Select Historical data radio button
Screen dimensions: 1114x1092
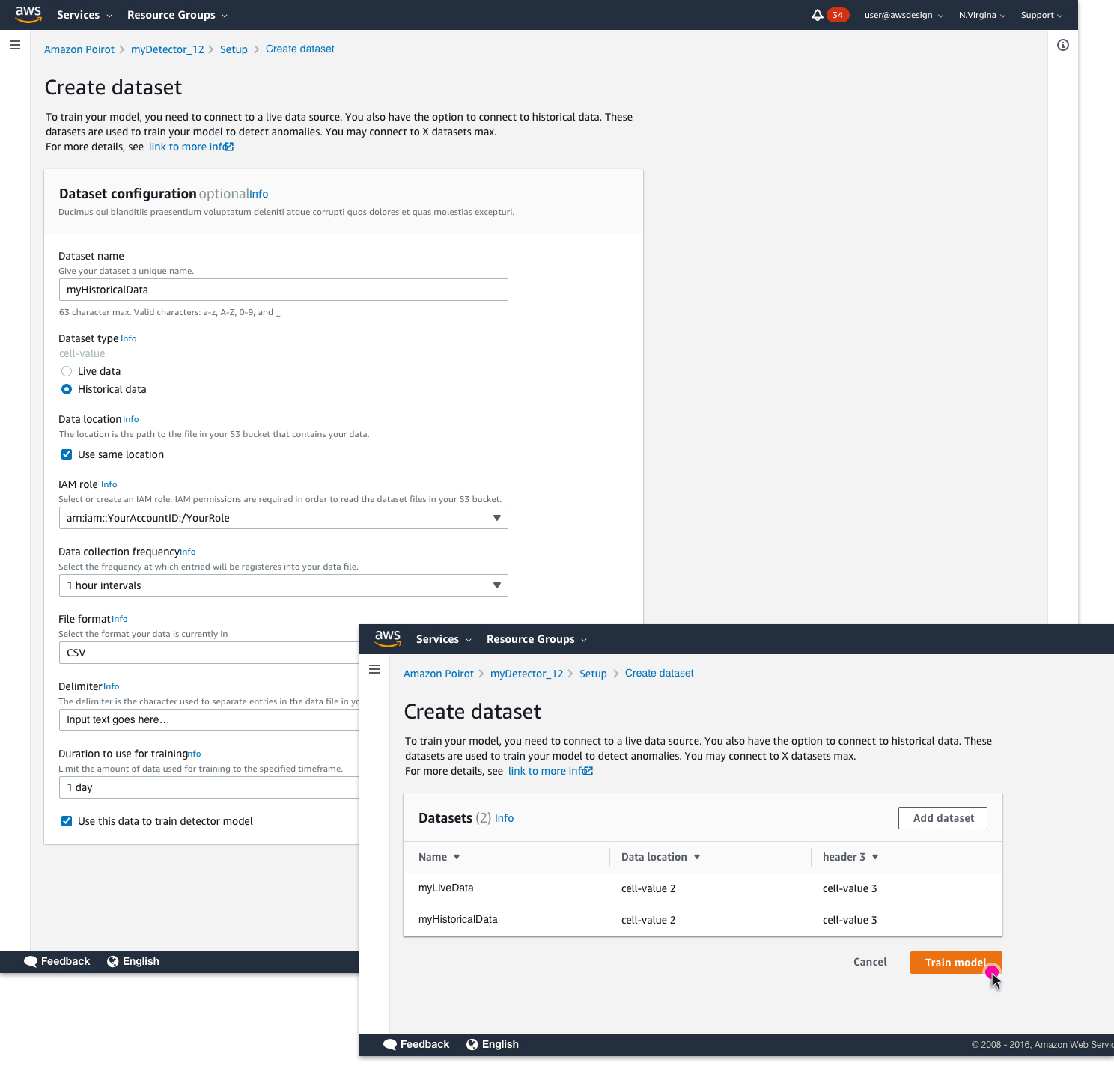point(67,389)
